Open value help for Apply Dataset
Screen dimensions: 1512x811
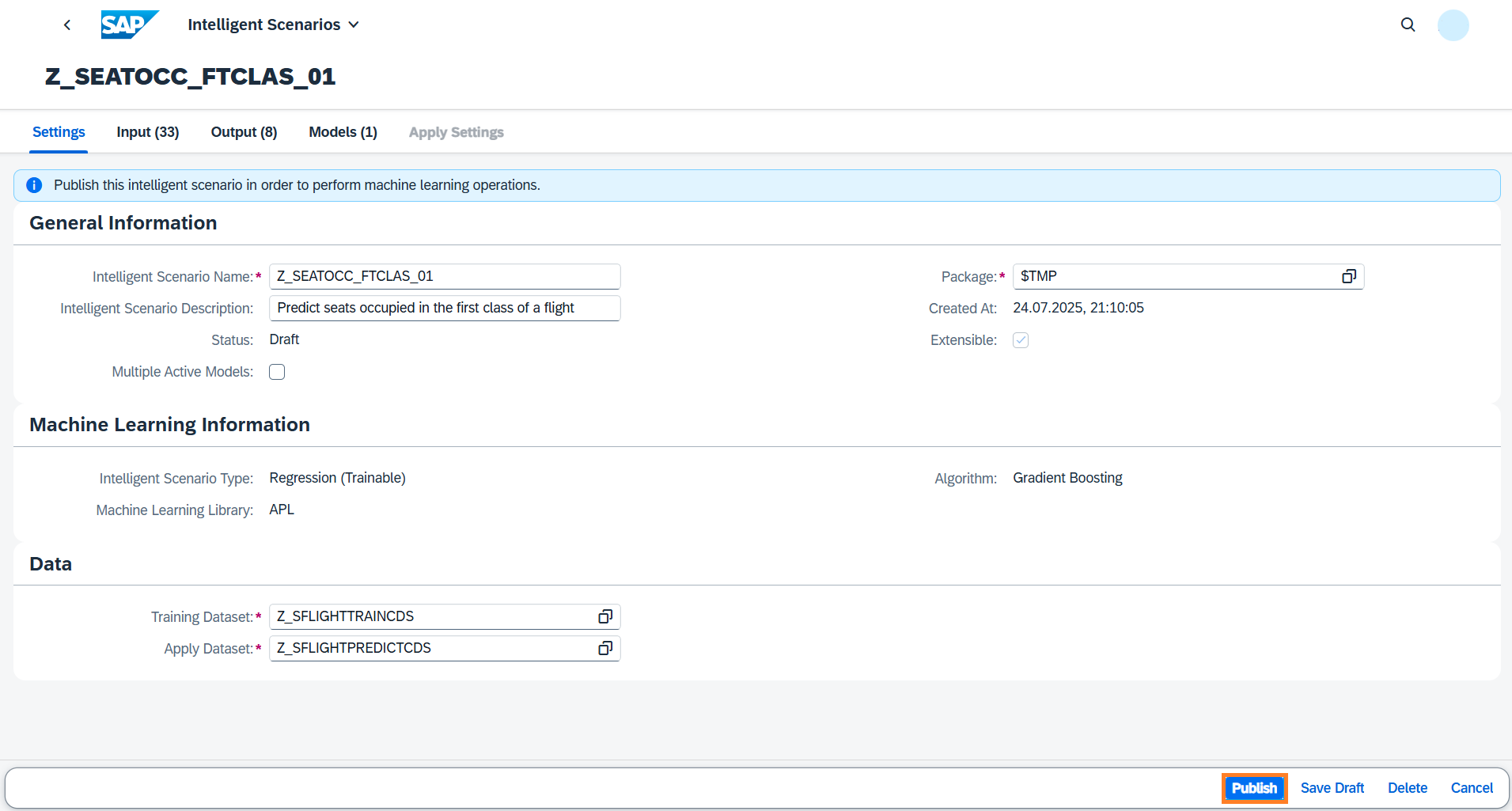pyautogui.click(x=604, y=648)
